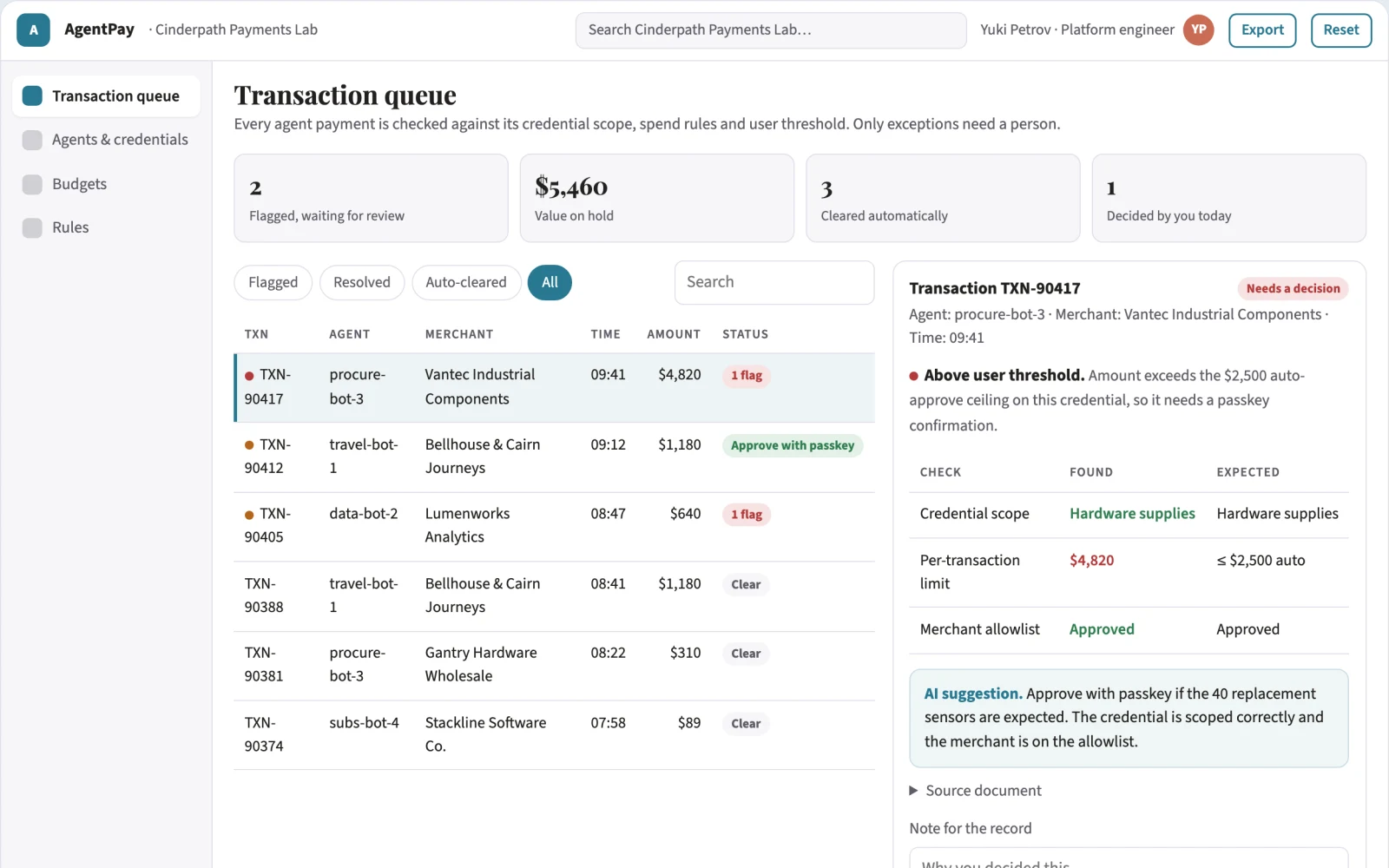Click the Clear badge for Stackline Software

coord(746,724)
